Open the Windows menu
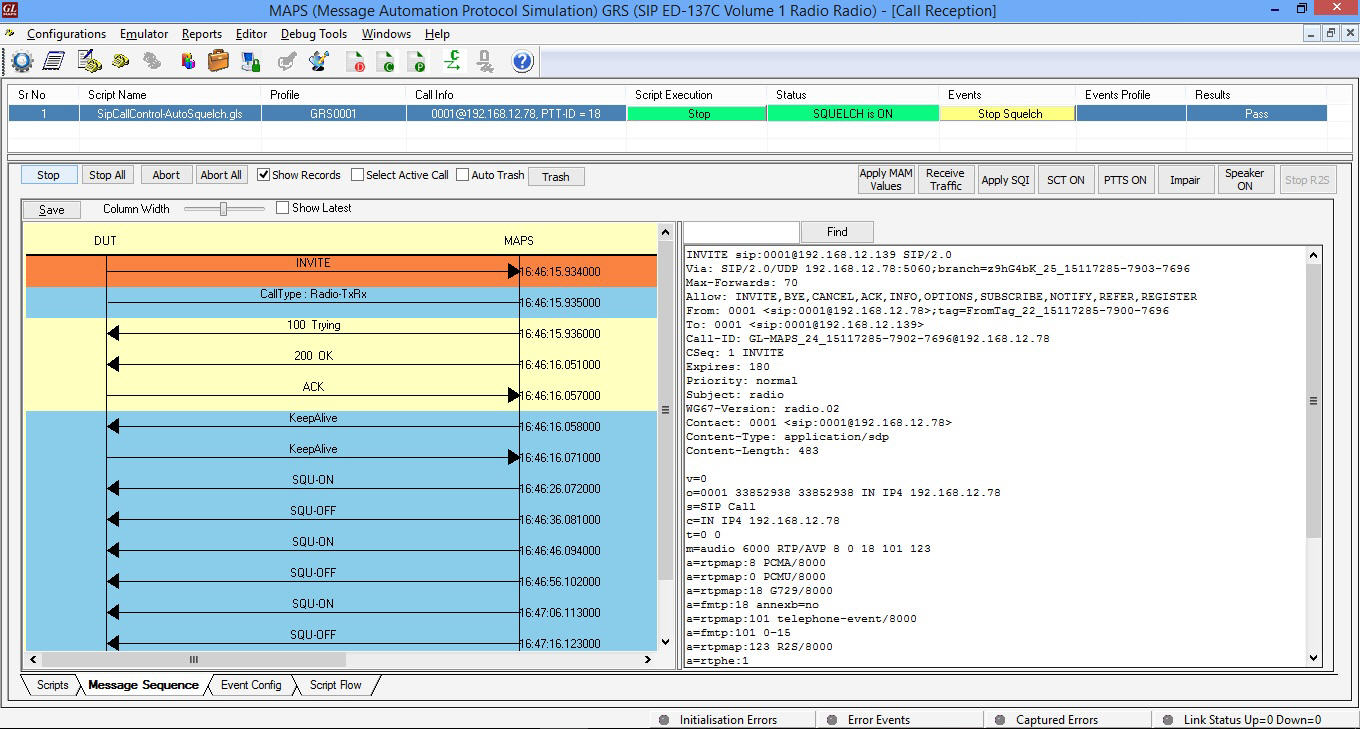Image resolution: width=1360 pixels, height=729 pixels. click(x=386, y=34)
